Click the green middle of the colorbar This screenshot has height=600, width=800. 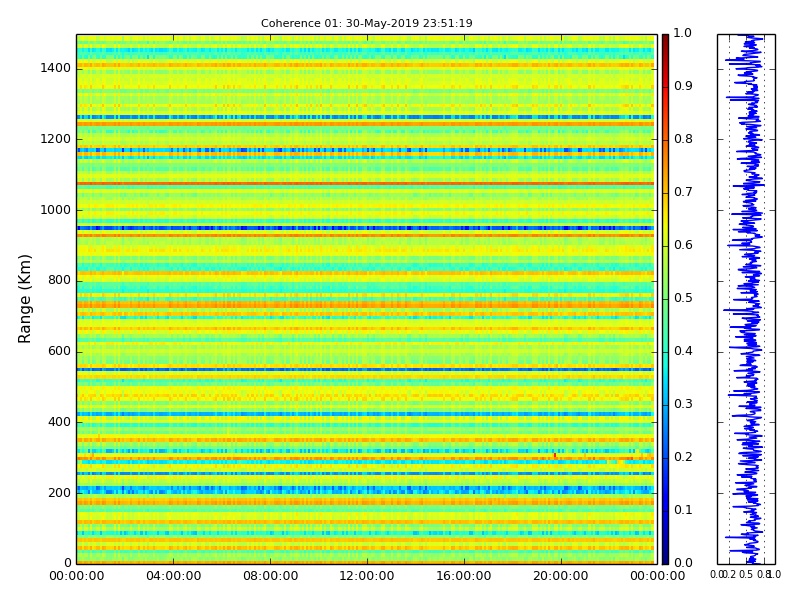[665, 299]
